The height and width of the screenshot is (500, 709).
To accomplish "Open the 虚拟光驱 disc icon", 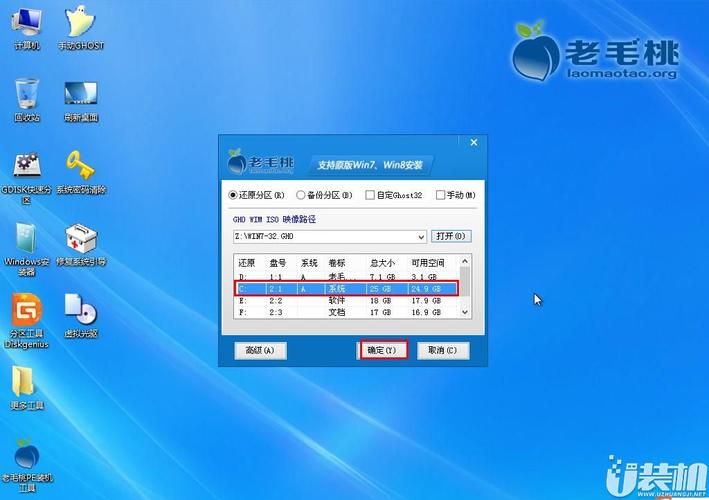I will tap(80, 316).
